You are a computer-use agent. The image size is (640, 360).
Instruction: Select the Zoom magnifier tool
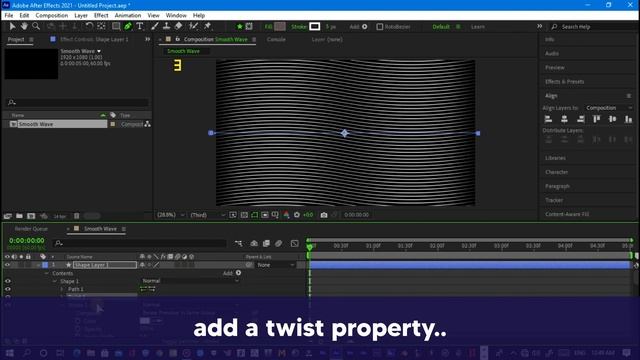coord(36,27)
